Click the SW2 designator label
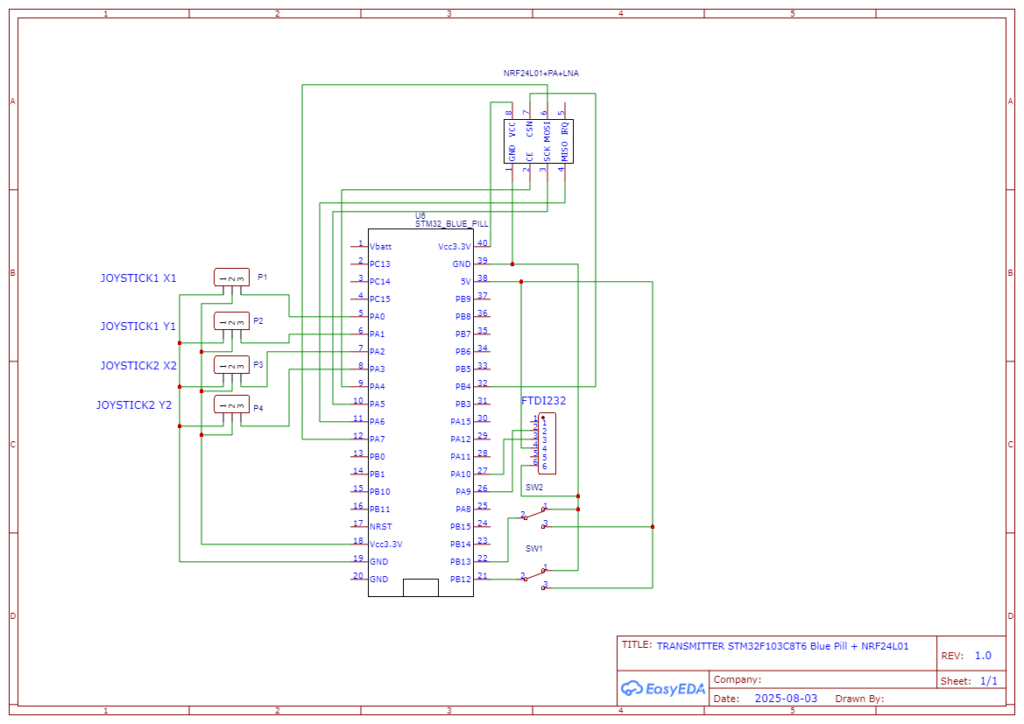 (534, 487)
